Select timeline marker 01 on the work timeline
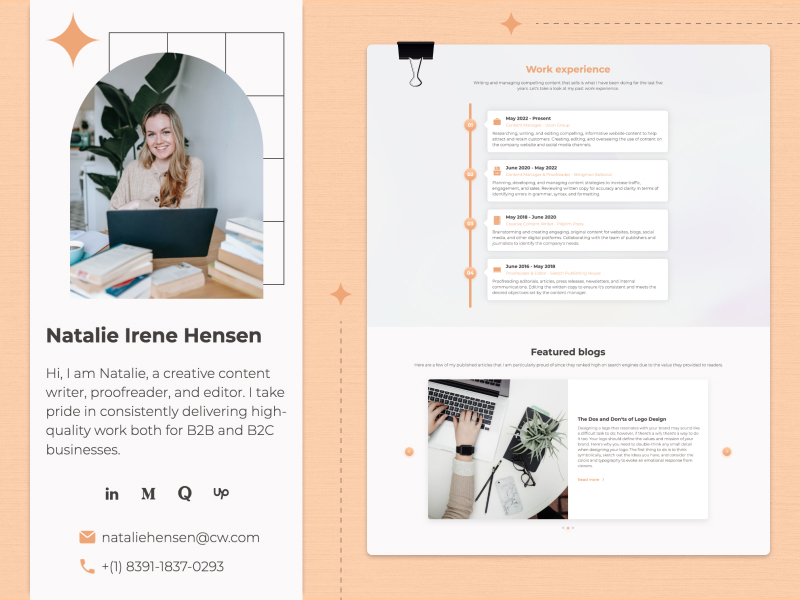Viewport: 800px width, 600px height. (469, 124)
